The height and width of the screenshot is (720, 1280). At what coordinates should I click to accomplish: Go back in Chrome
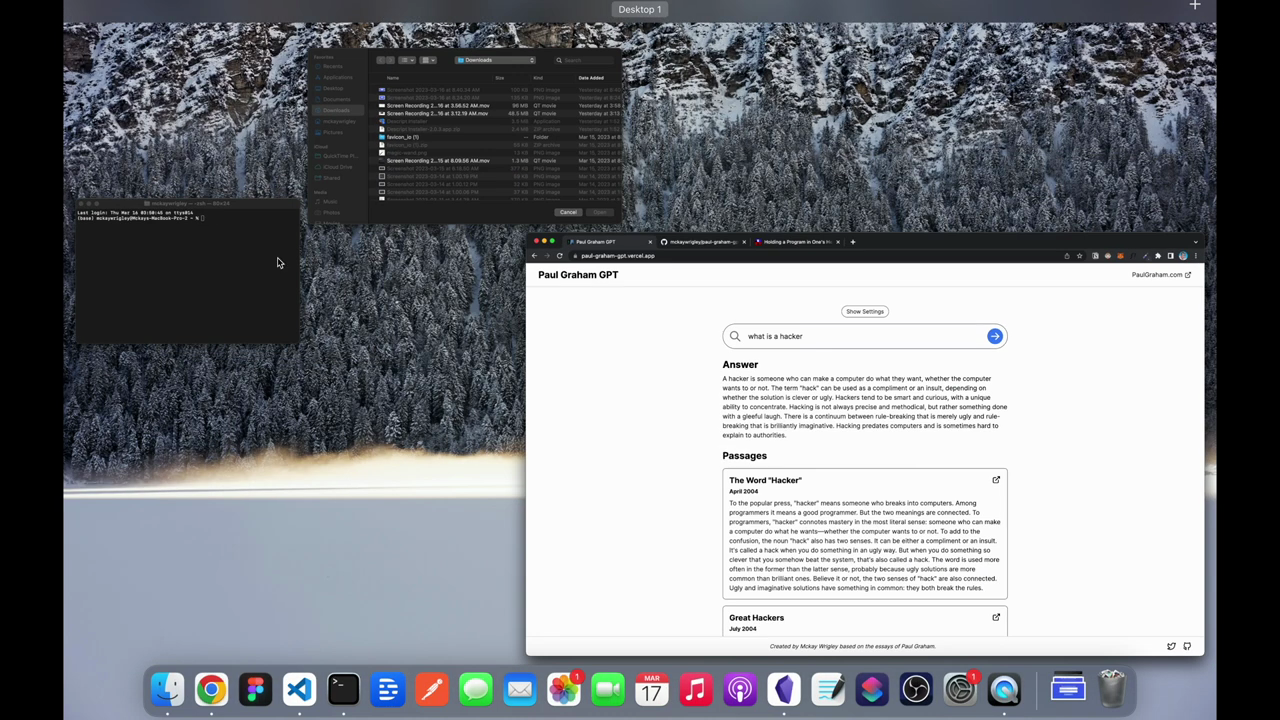(x=535, y=256)
